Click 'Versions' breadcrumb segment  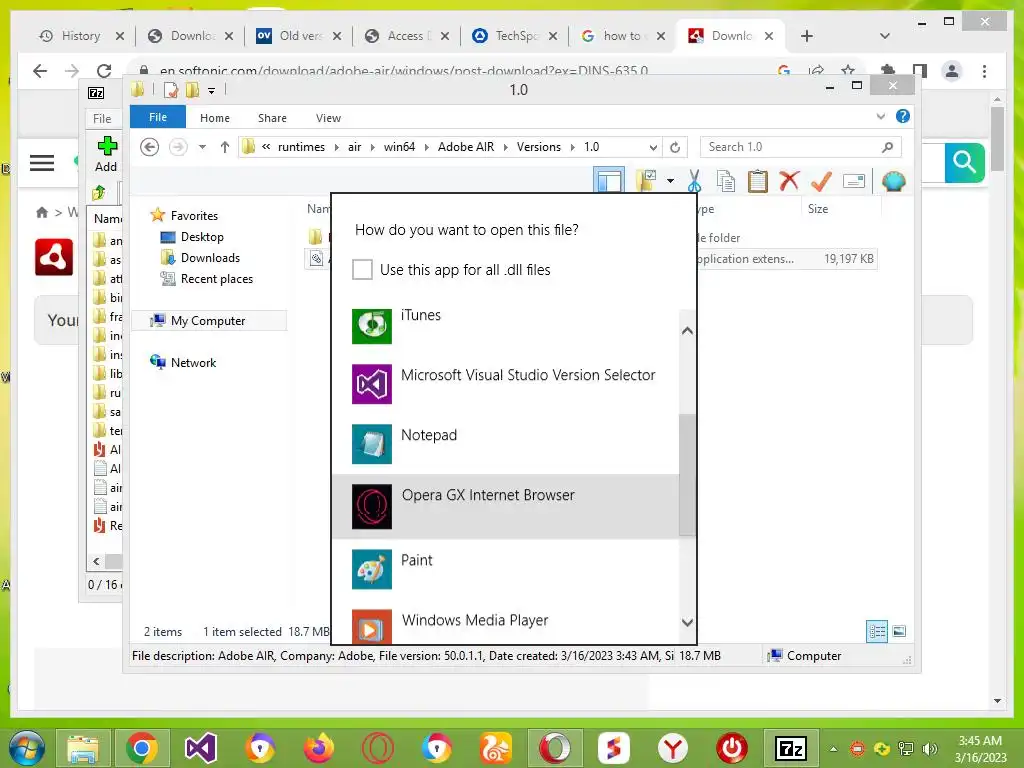point(538,147)
